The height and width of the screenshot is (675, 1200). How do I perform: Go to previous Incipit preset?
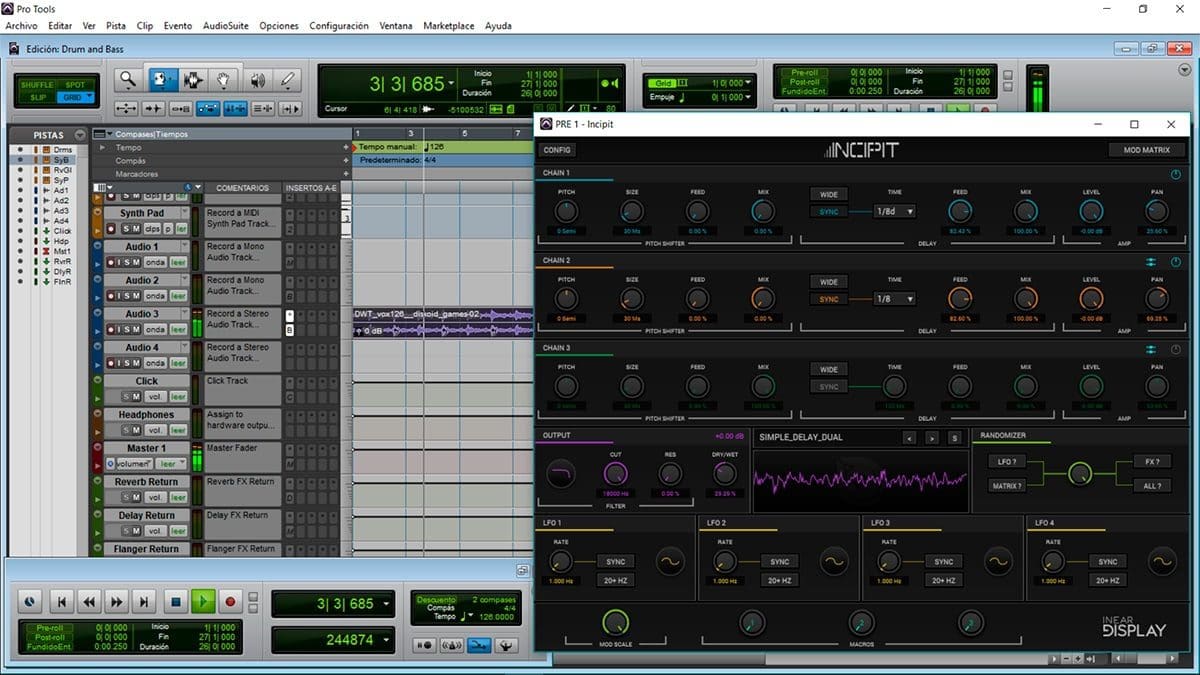point(909,438)
